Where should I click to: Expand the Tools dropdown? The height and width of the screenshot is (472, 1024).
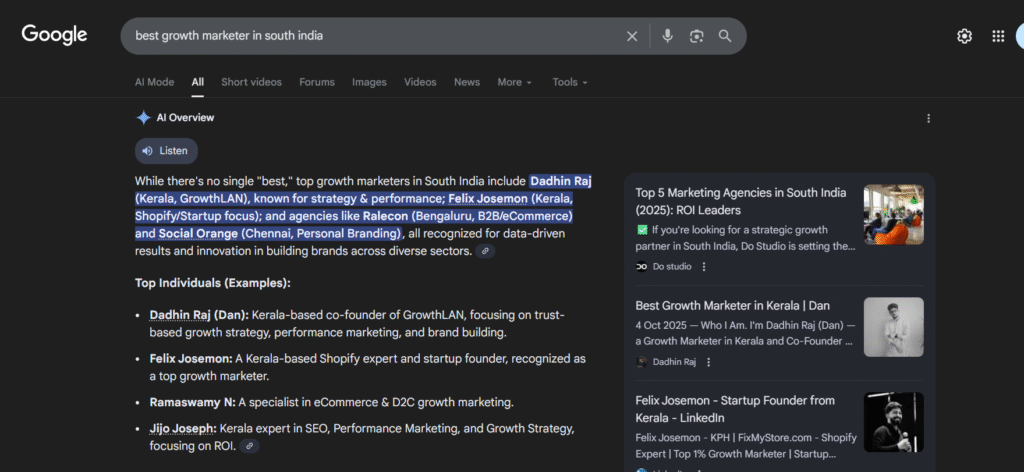tap(570, 82)
